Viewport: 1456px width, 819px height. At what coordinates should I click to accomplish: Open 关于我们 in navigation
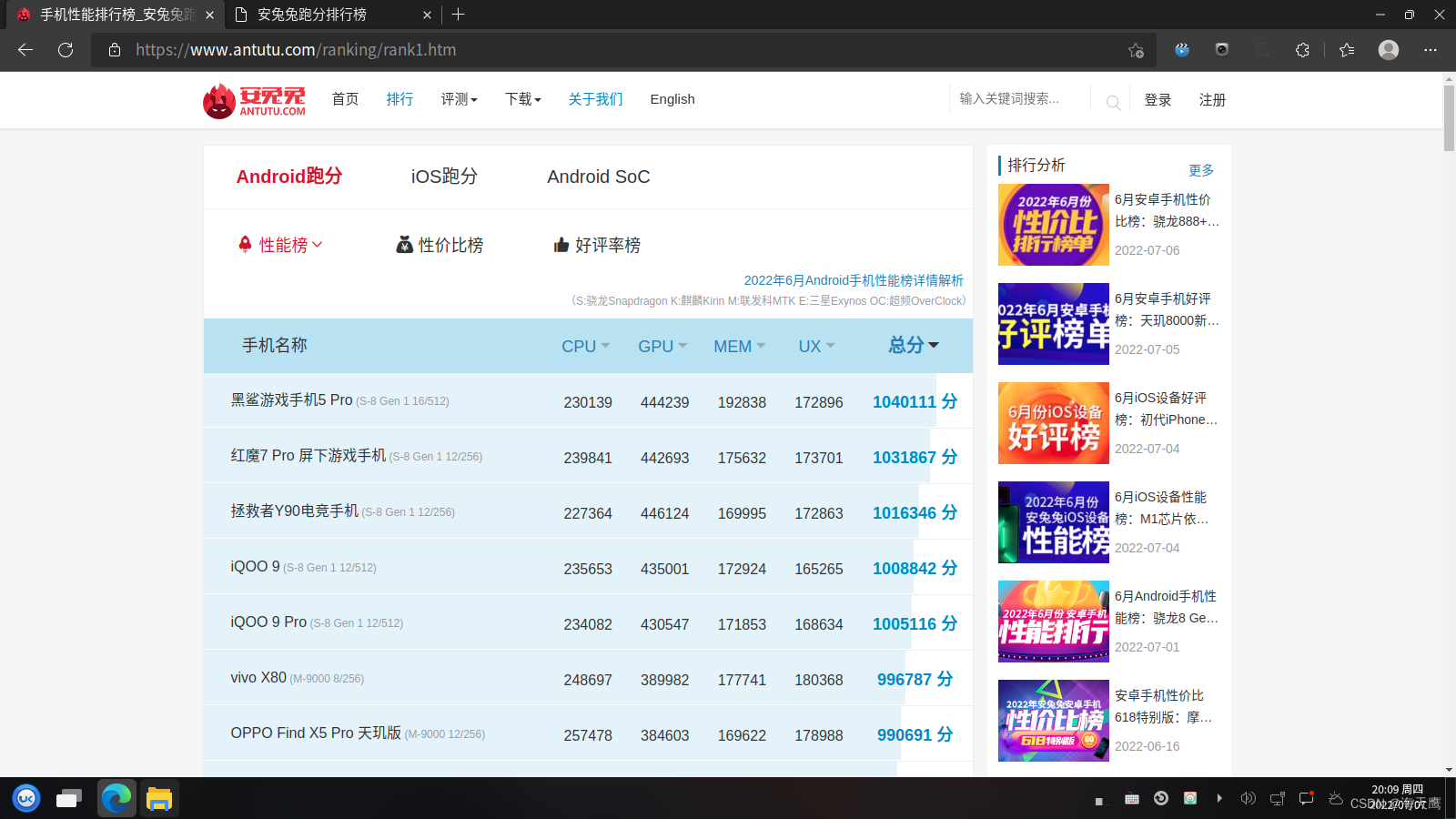pyautogui.click(x=596, y=99)
